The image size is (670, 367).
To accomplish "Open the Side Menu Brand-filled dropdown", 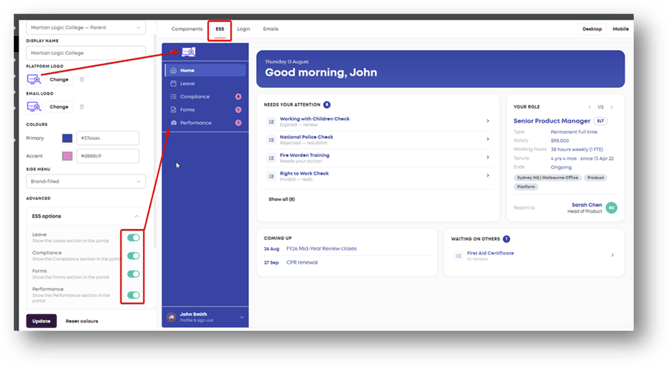I will [x=85, y=182].
